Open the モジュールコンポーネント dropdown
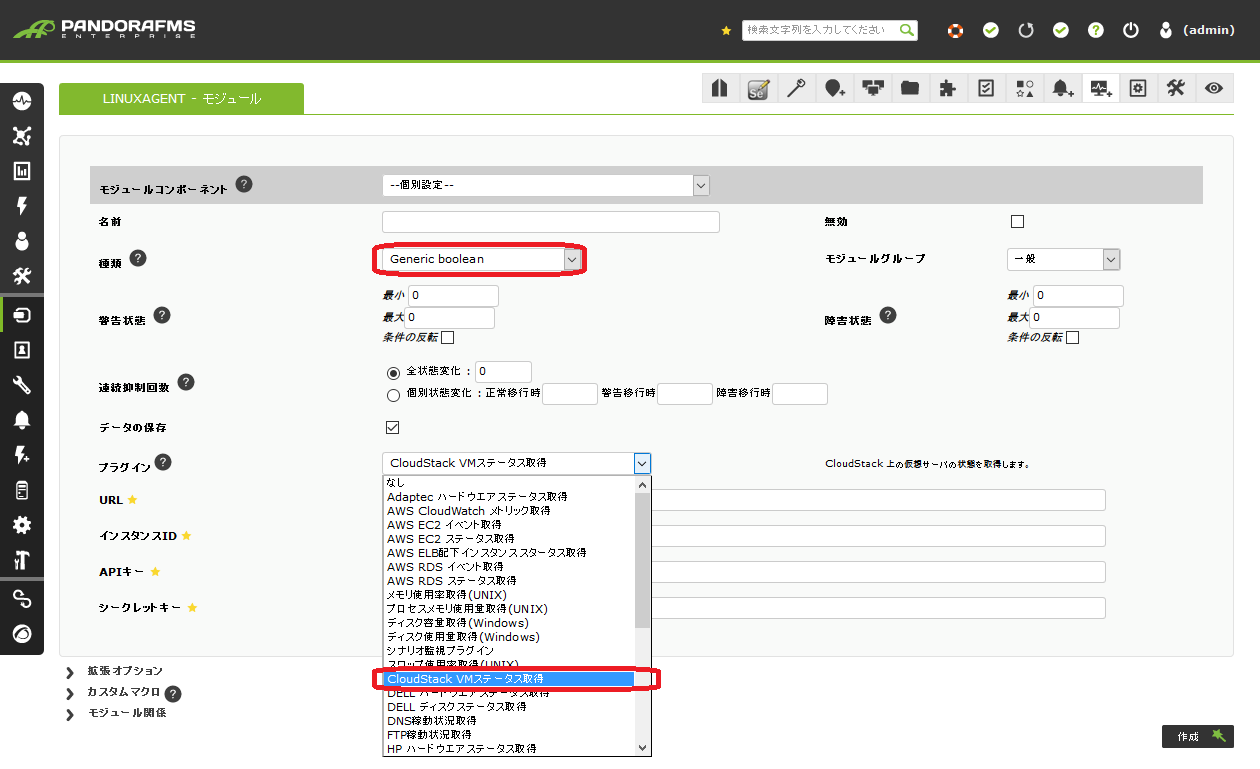This screenshot has width=1260, height=769. (x=546, y=185)
